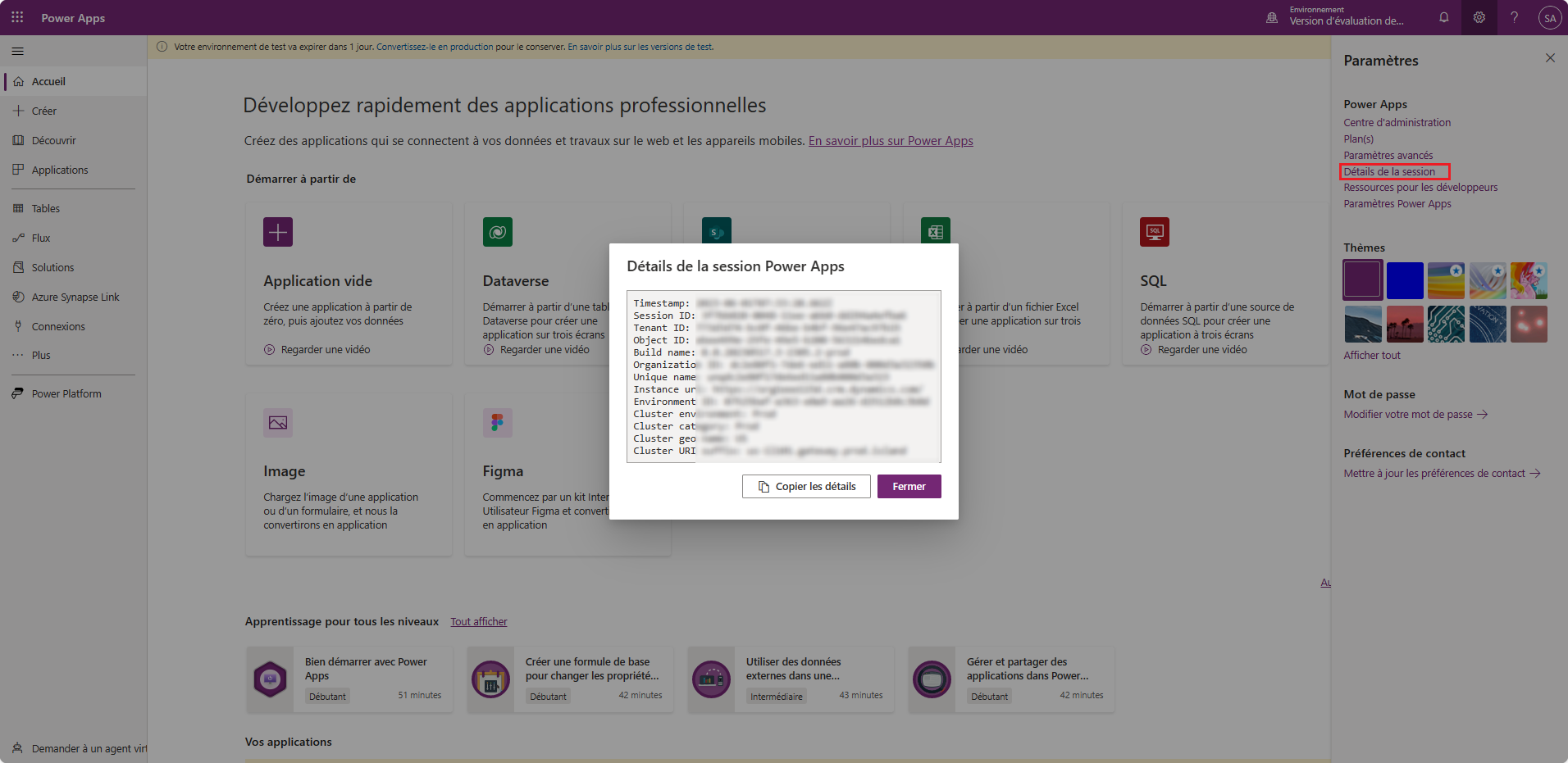Open Détails de la session link
The image size is (1568, 763).
coord(1389,171)
